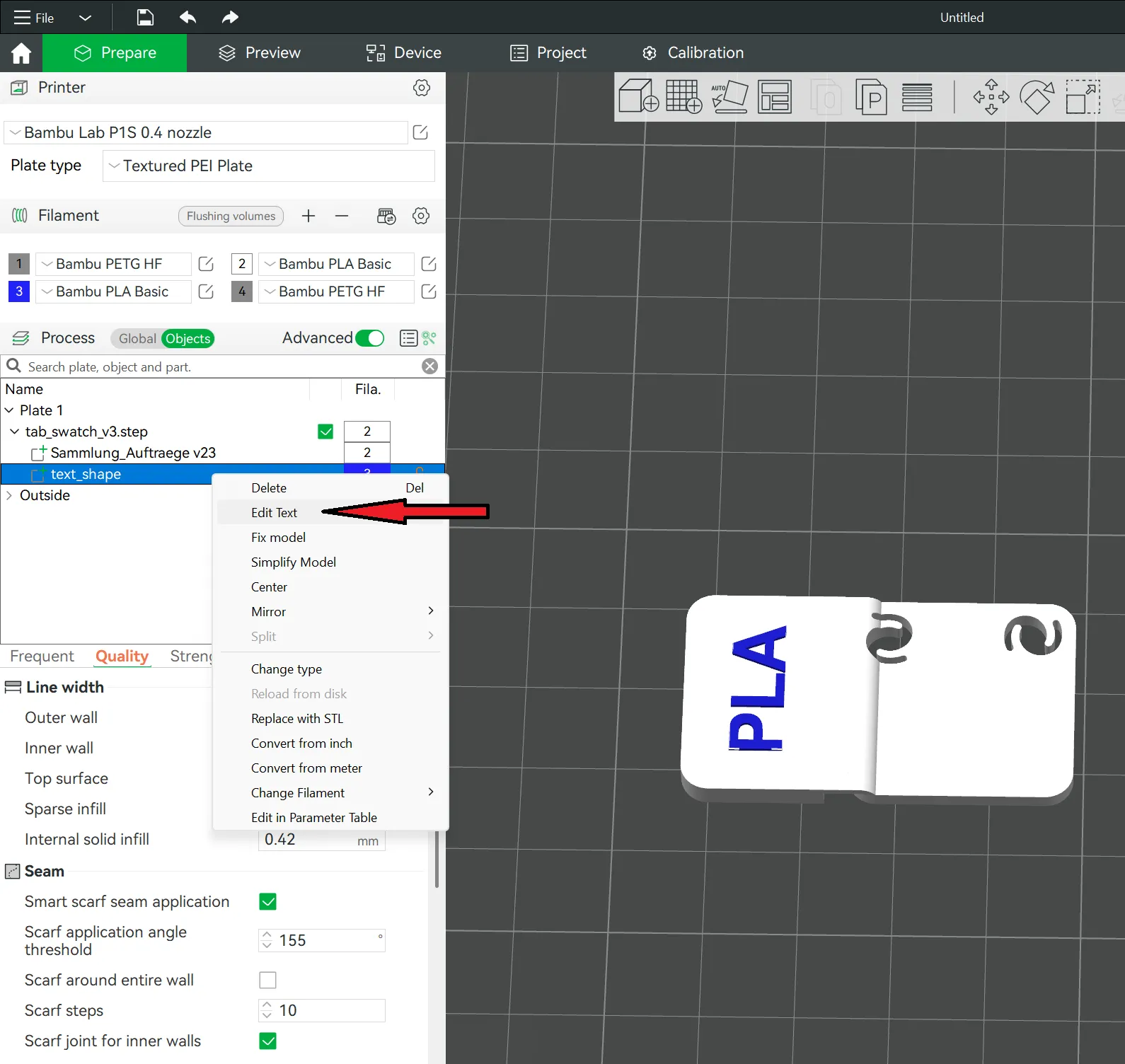Choose Delete from the context menu
This screenshot has width=1125, height=1064.
click(330, 488)
